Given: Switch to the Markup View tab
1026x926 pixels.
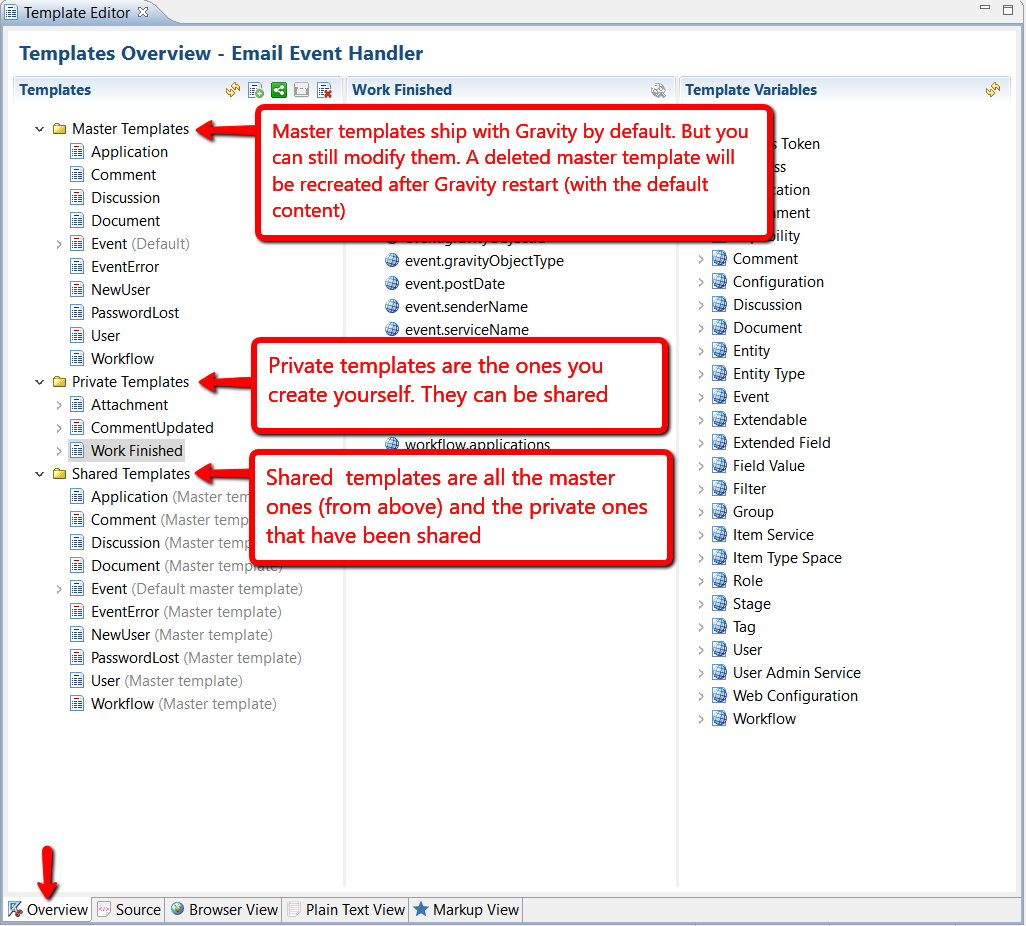Looking at the screenshot, I should click(466, 909).
